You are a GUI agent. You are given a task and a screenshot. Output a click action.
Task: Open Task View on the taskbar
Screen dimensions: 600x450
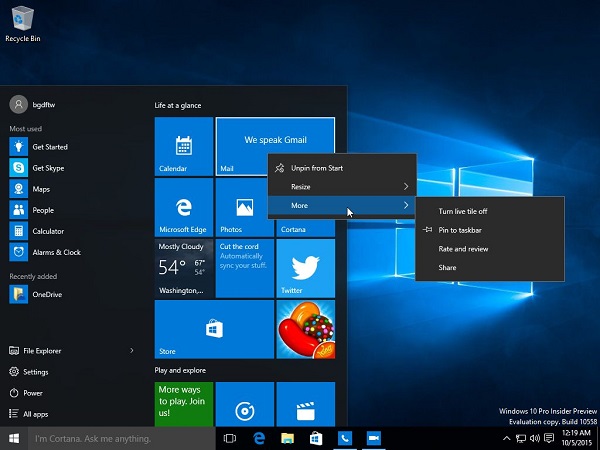tap(230, 439)
